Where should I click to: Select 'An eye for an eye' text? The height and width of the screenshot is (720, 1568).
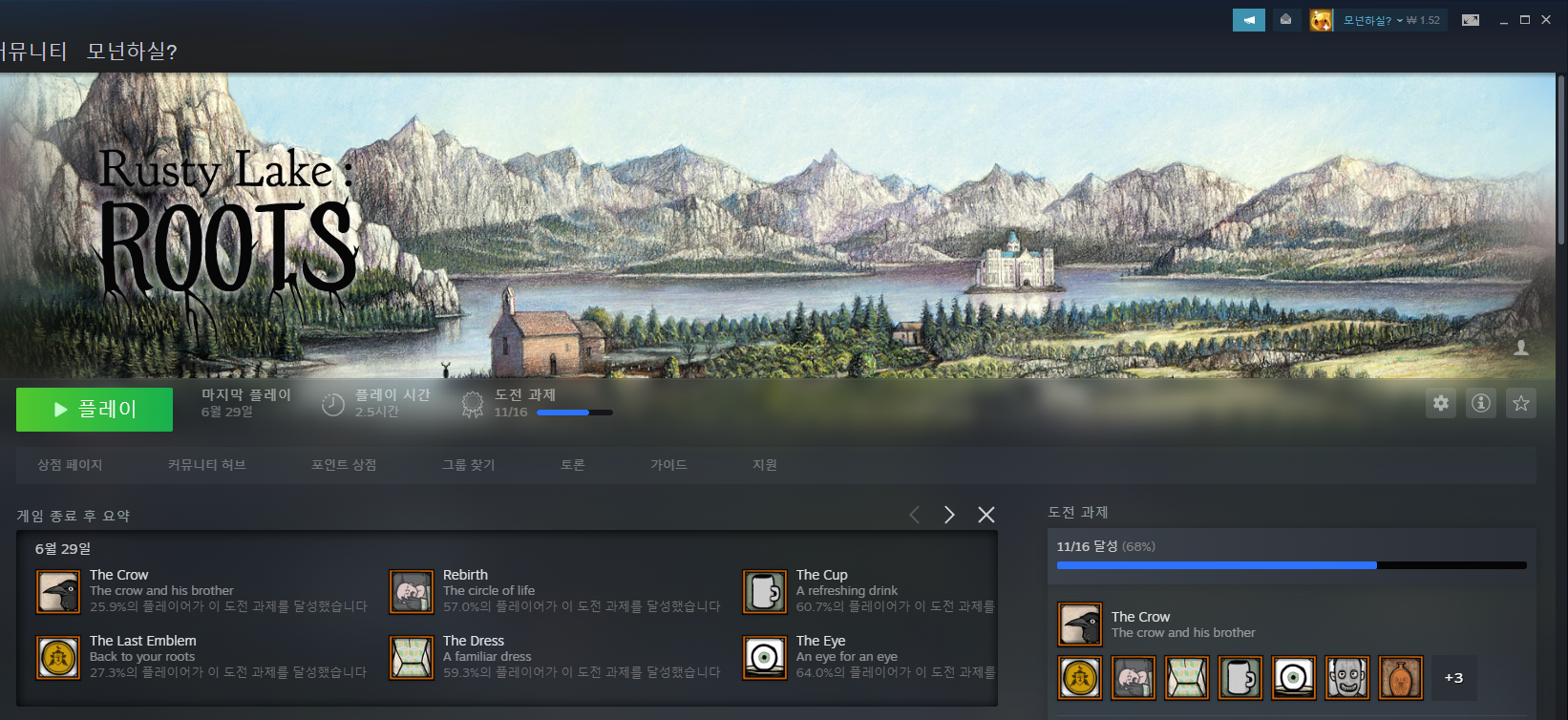pyautogui.click(x=847, y=657)
